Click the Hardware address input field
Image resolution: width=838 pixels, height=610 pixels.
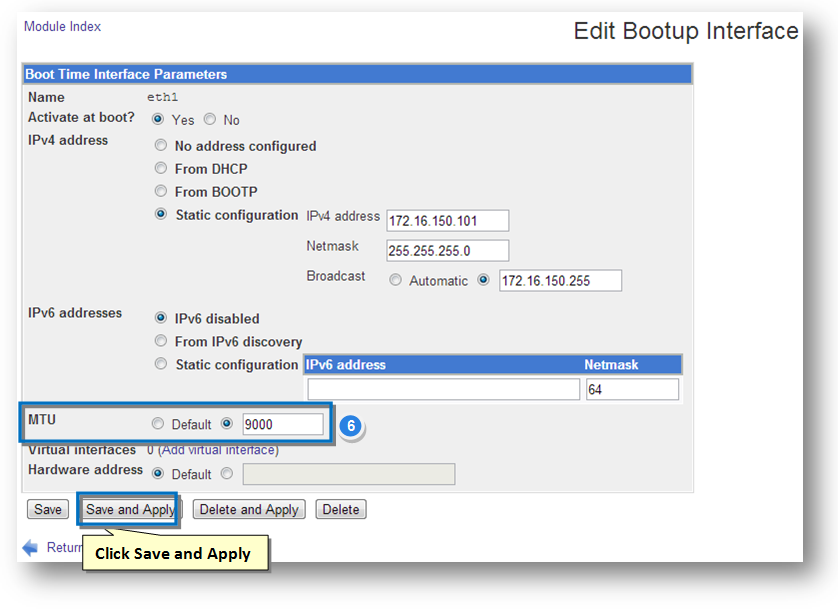349,474
